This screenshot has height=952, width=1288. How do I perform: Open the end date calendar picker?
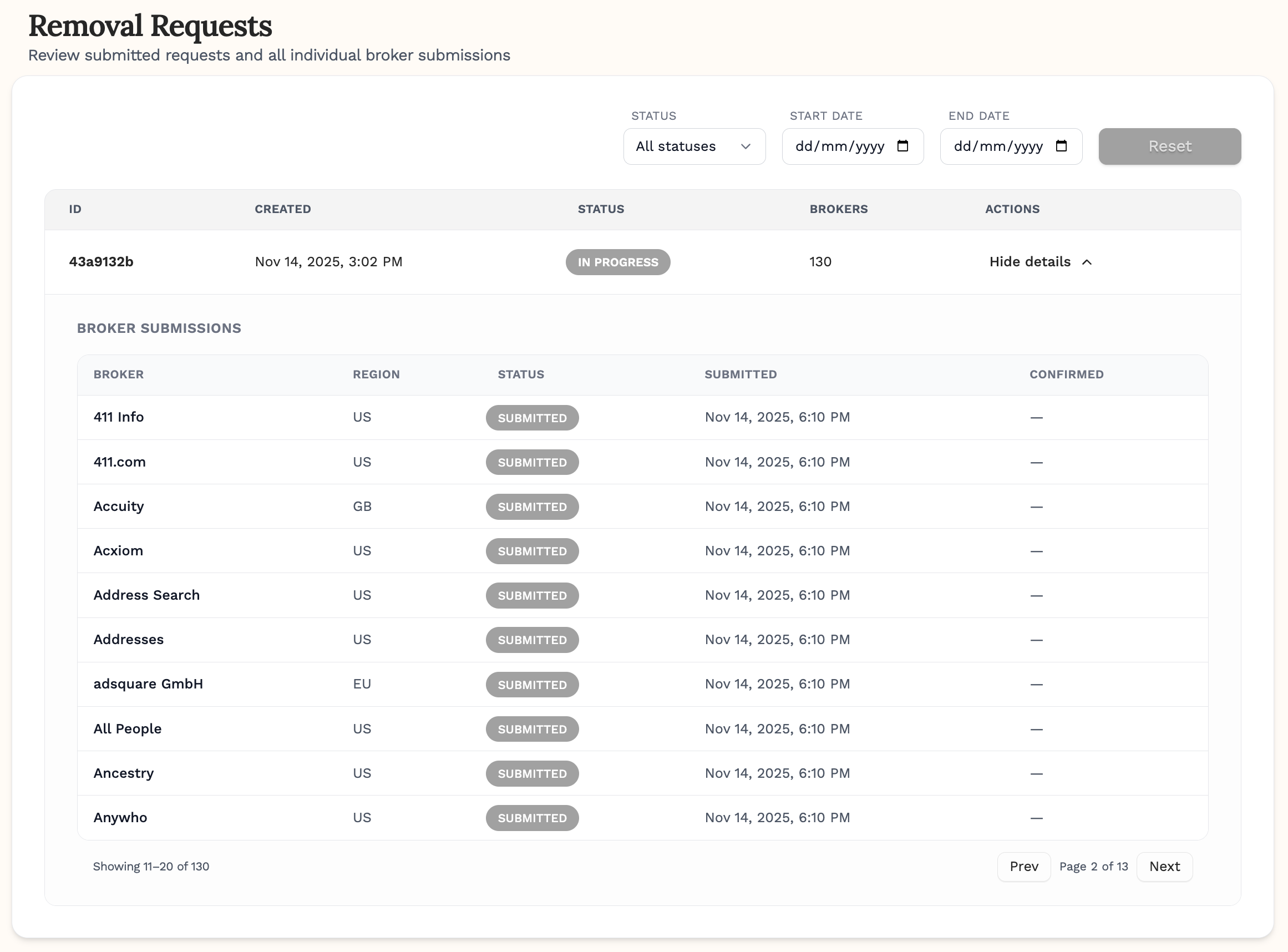(1062, 146)
